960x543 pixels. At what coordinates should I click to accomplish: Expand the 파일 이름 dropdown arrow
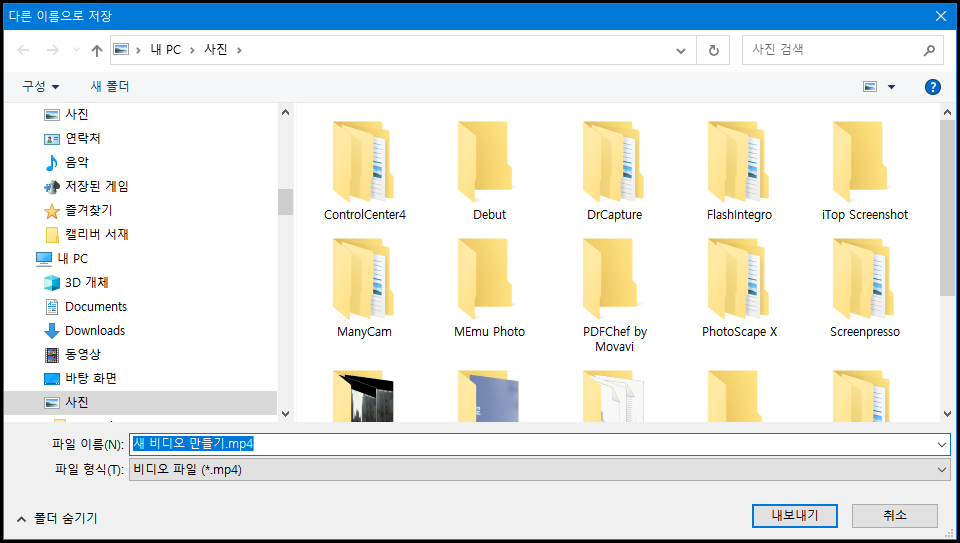pos(942,444)
